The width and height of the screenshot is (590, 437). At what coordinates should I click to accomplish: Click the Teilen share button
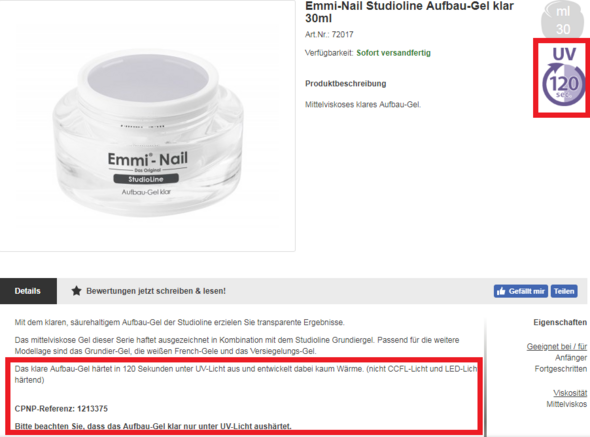point(564,291)
